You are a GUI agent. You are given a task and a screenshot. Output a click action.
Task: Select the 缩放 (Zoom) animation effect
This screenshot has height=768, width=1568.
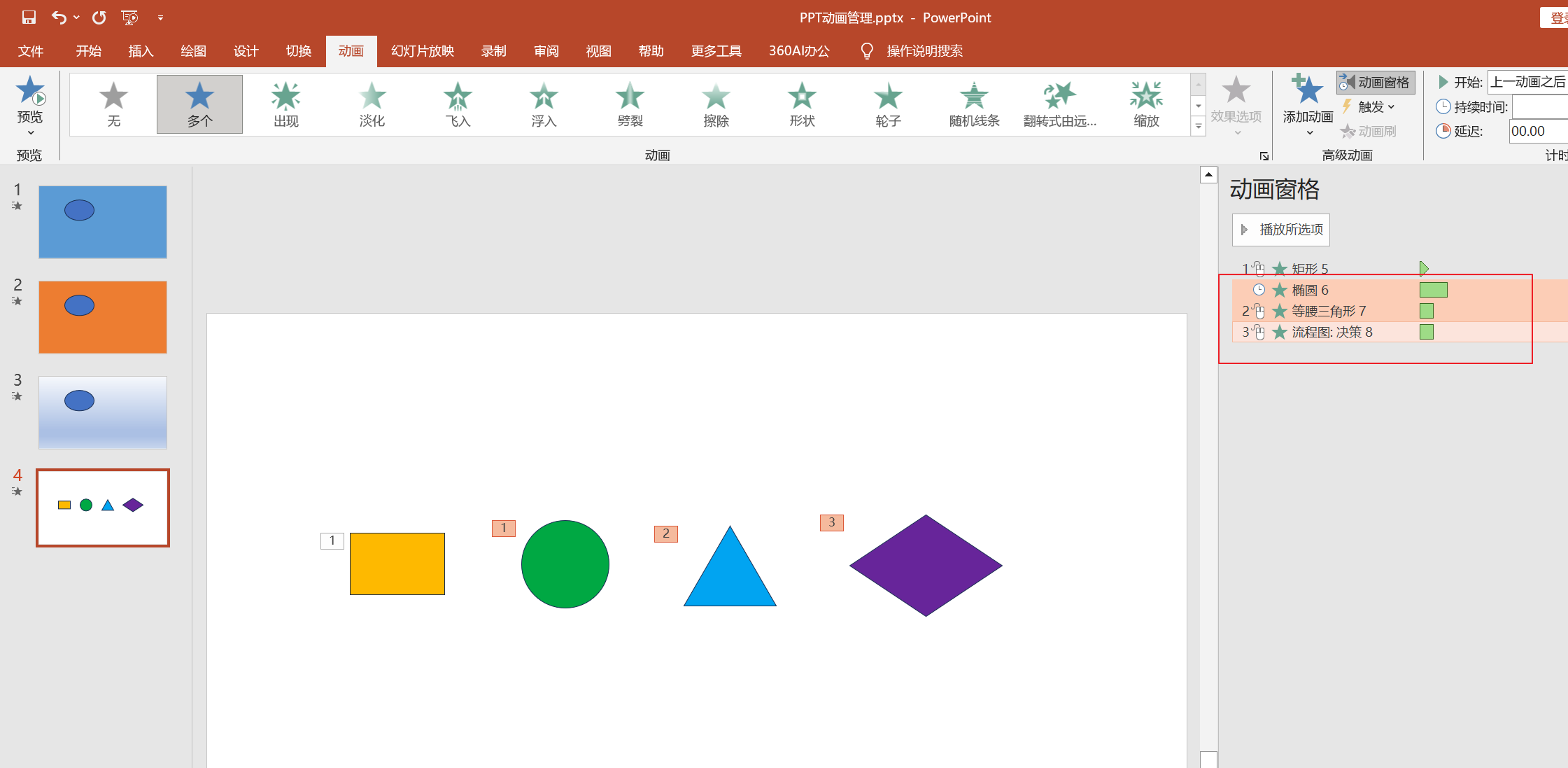click(1146, 104)
